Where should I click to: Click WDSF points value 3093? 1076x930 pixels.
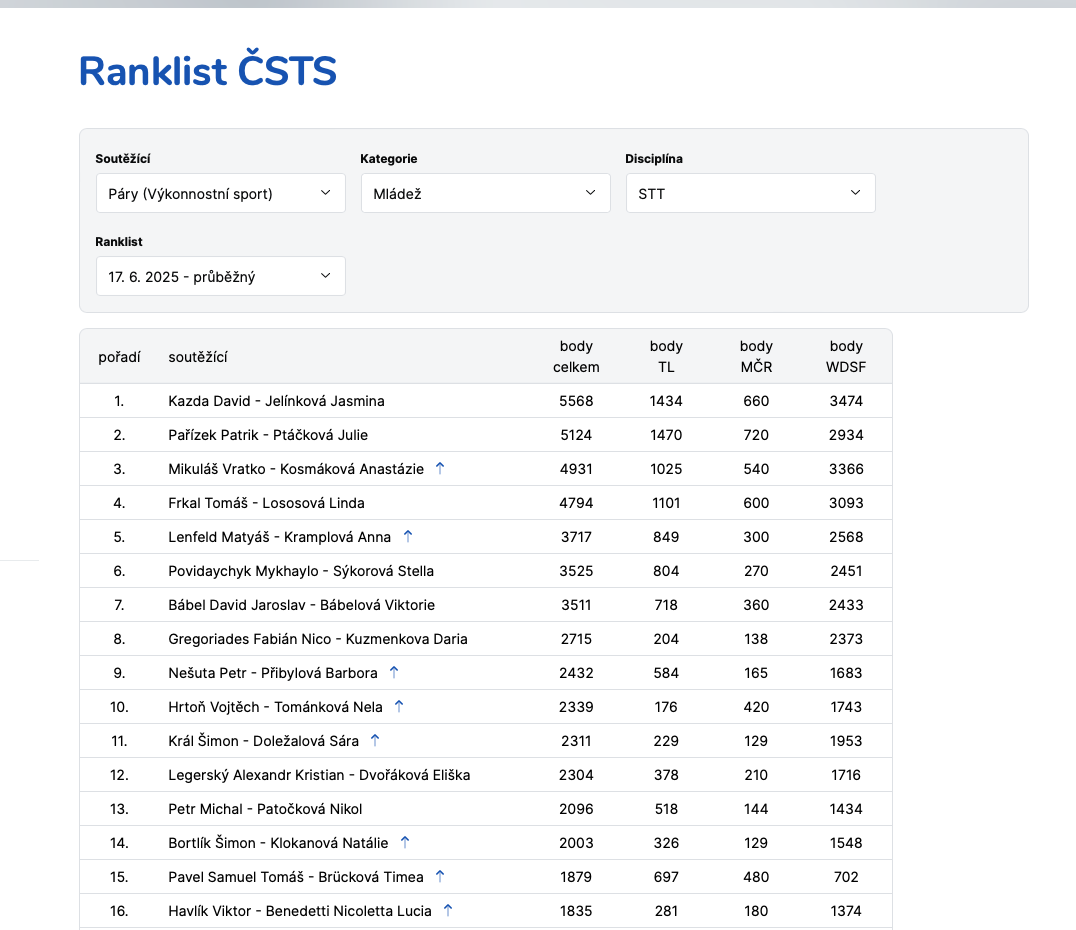tap(846, 503)
